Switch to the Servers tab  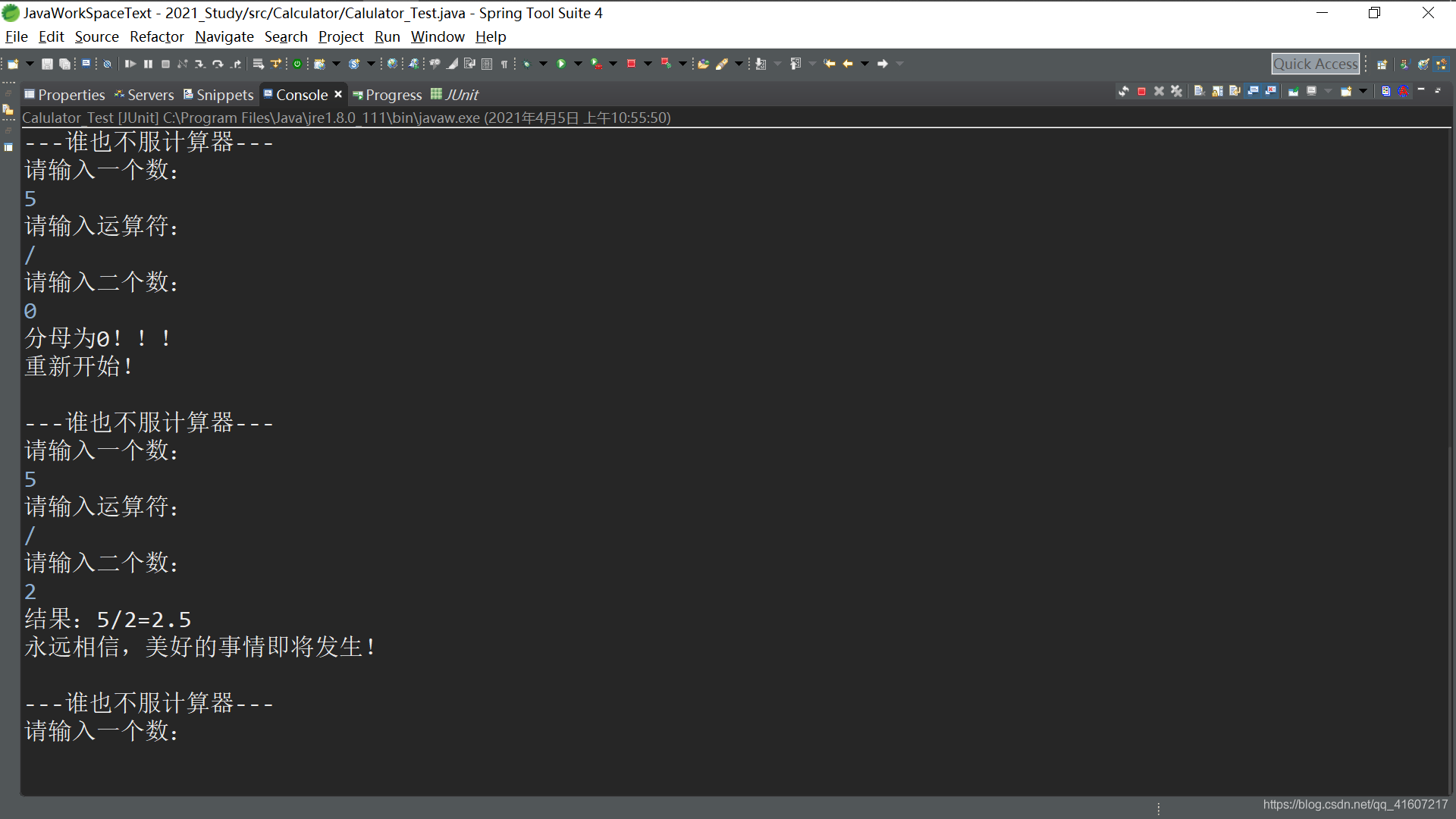coord(144,95)
